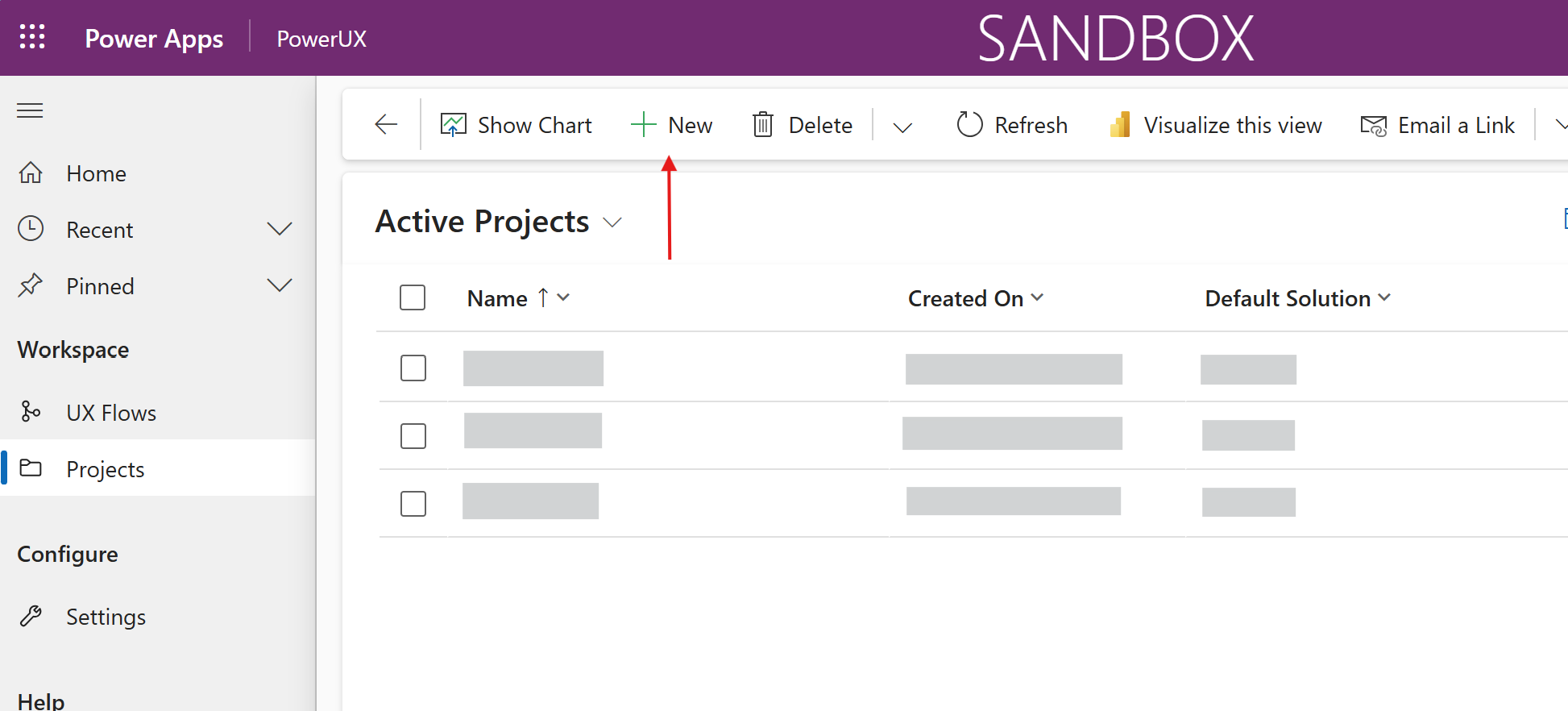Click the Recent label in sidebar
Screen dimensions: 1568x711
100,230
